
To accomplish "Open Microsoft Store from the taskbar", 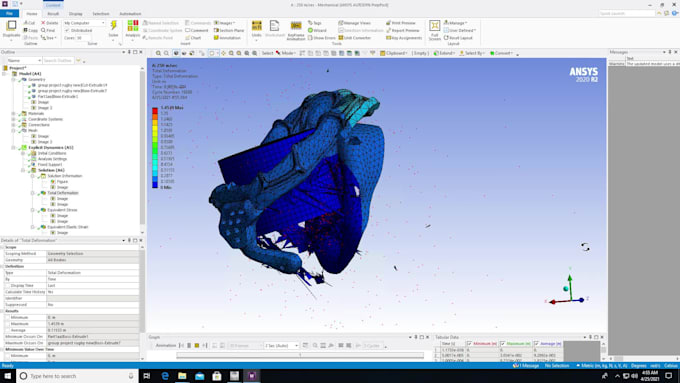I will coord(217,376).
